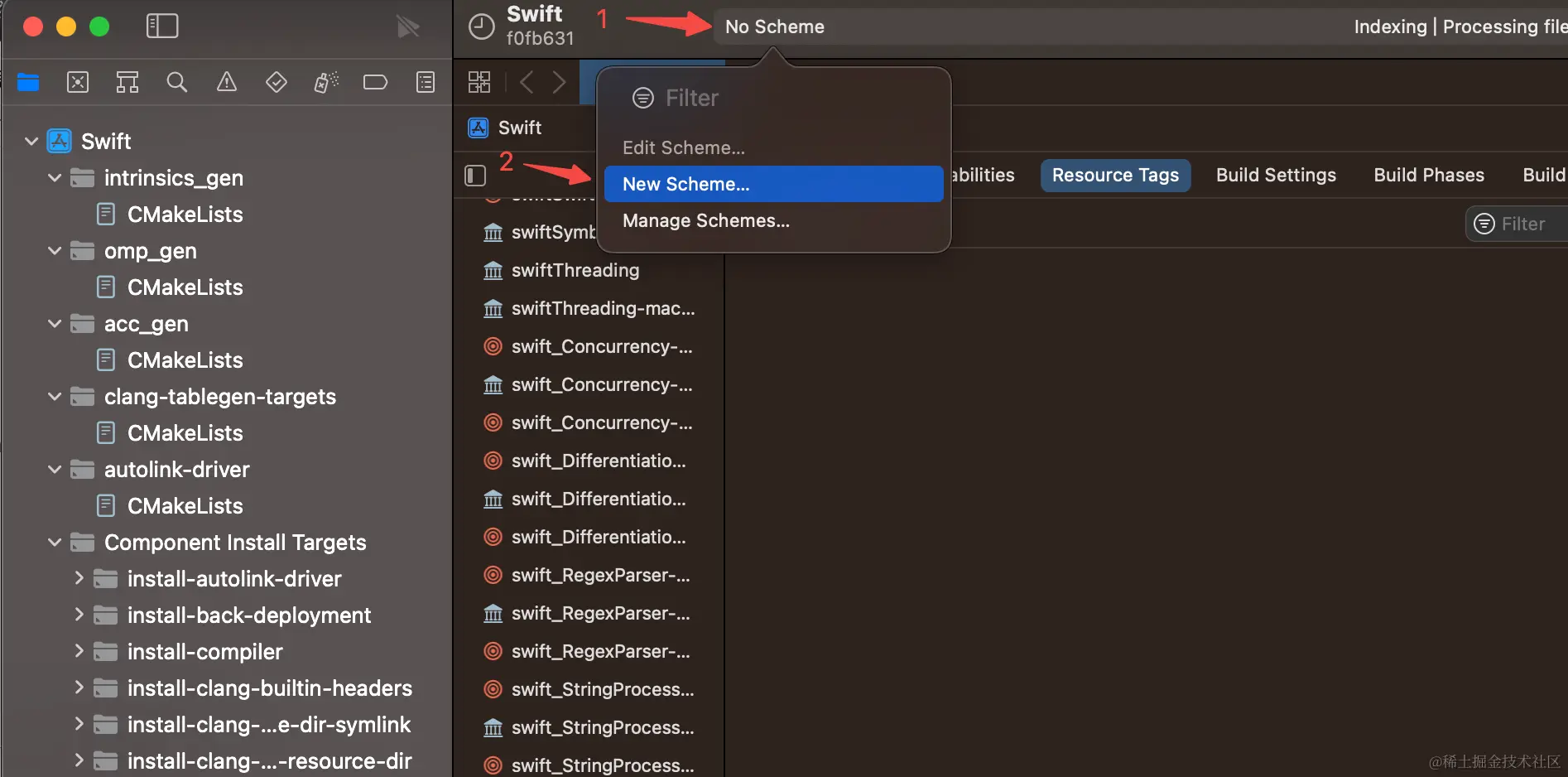
Task: Click the red macOS close button
Action: (x=33, y=27)
